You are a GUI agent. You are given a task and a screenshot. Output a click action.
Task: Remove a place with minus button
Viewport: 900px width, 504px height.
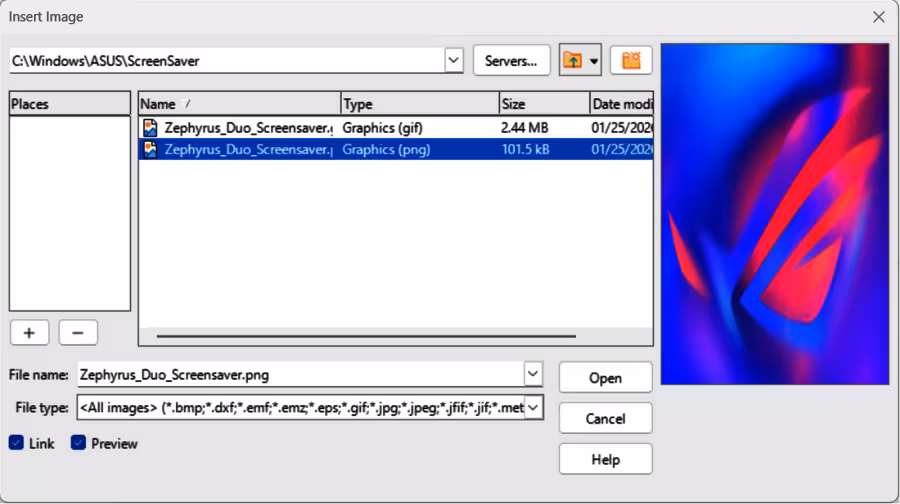(78, 332)
